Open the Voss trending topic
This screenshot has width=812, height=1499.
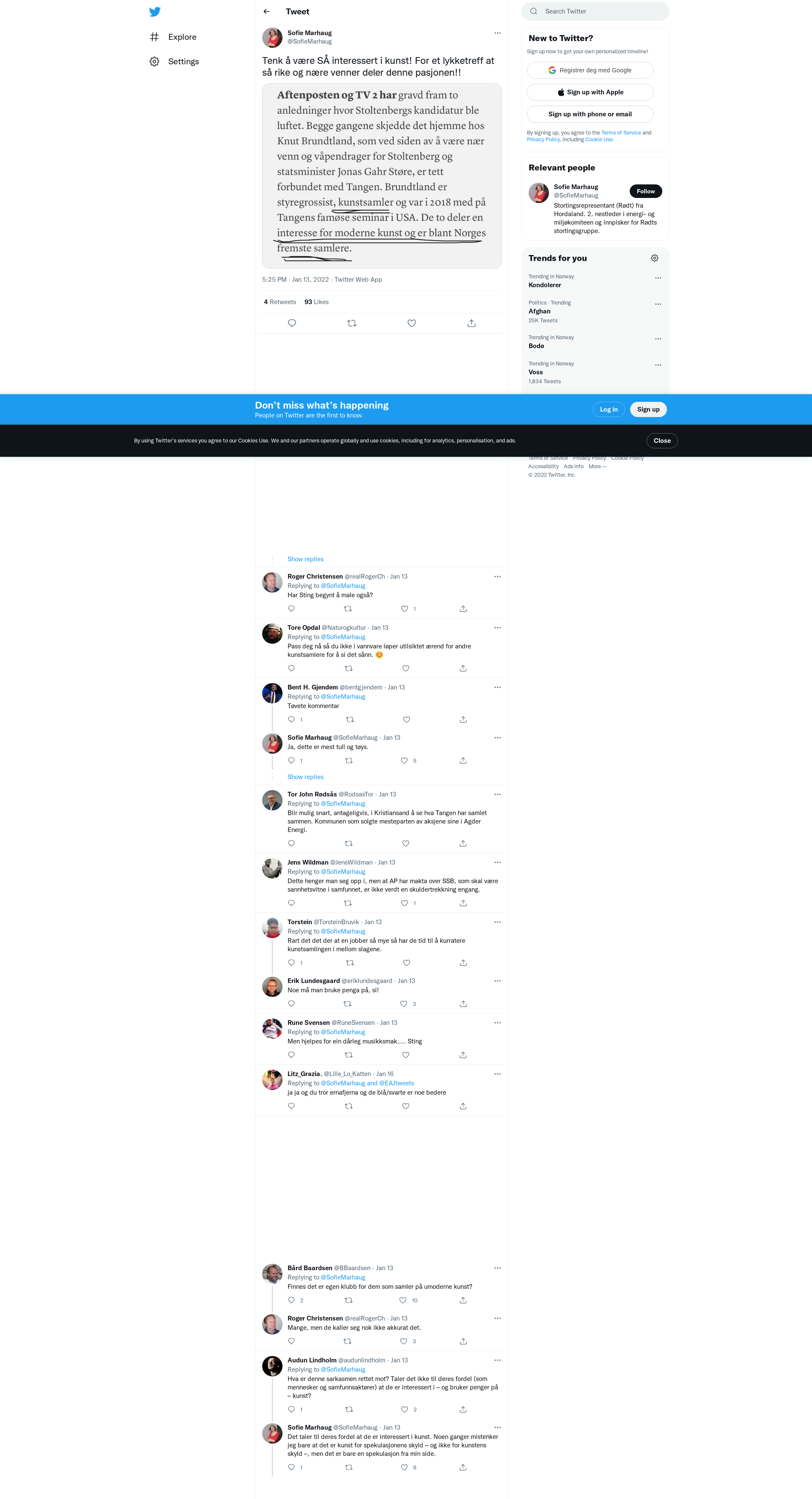pyautogui.click(x=535, y=372)
